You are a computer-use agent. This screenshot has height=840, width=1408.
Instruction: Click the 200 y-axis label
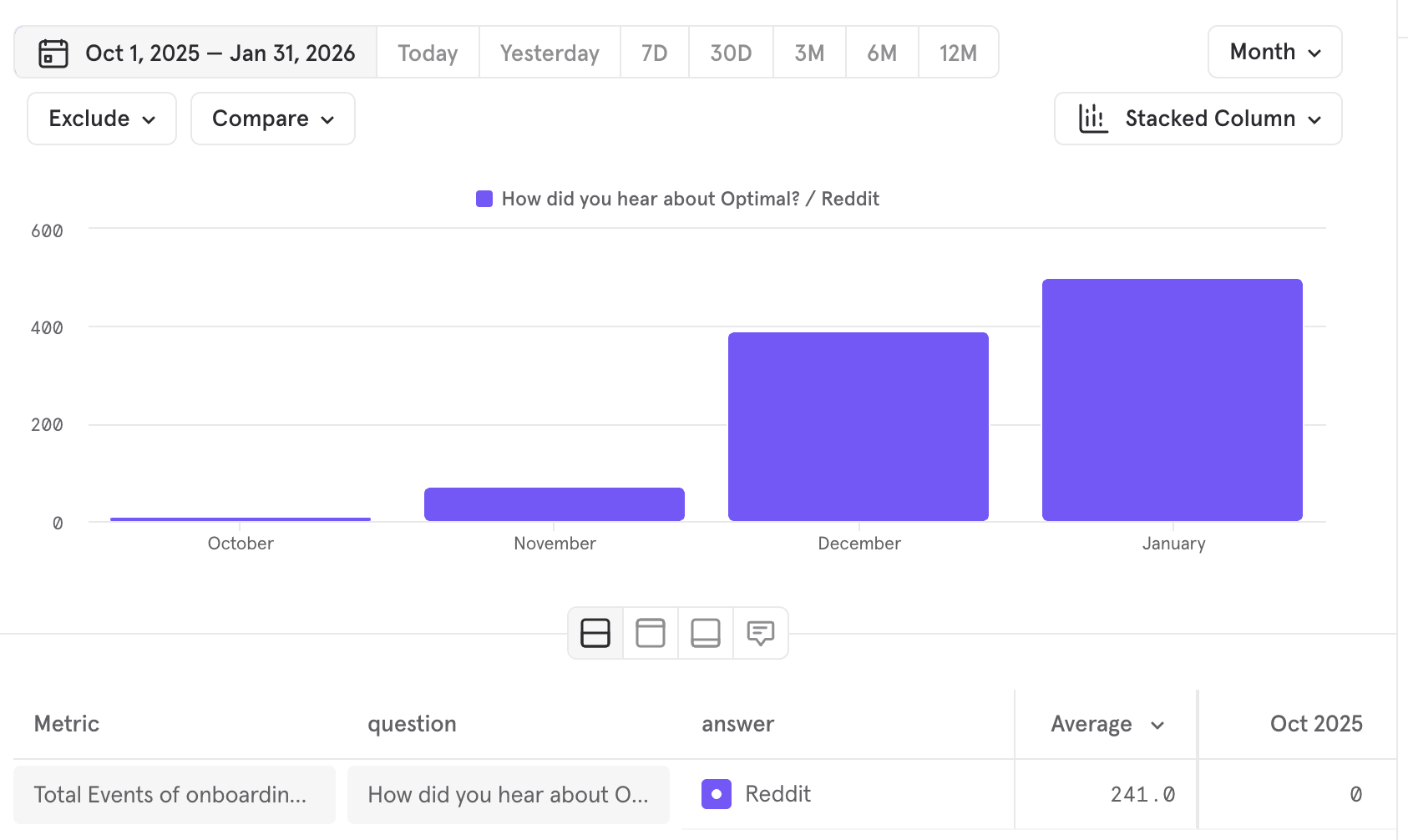47,425
